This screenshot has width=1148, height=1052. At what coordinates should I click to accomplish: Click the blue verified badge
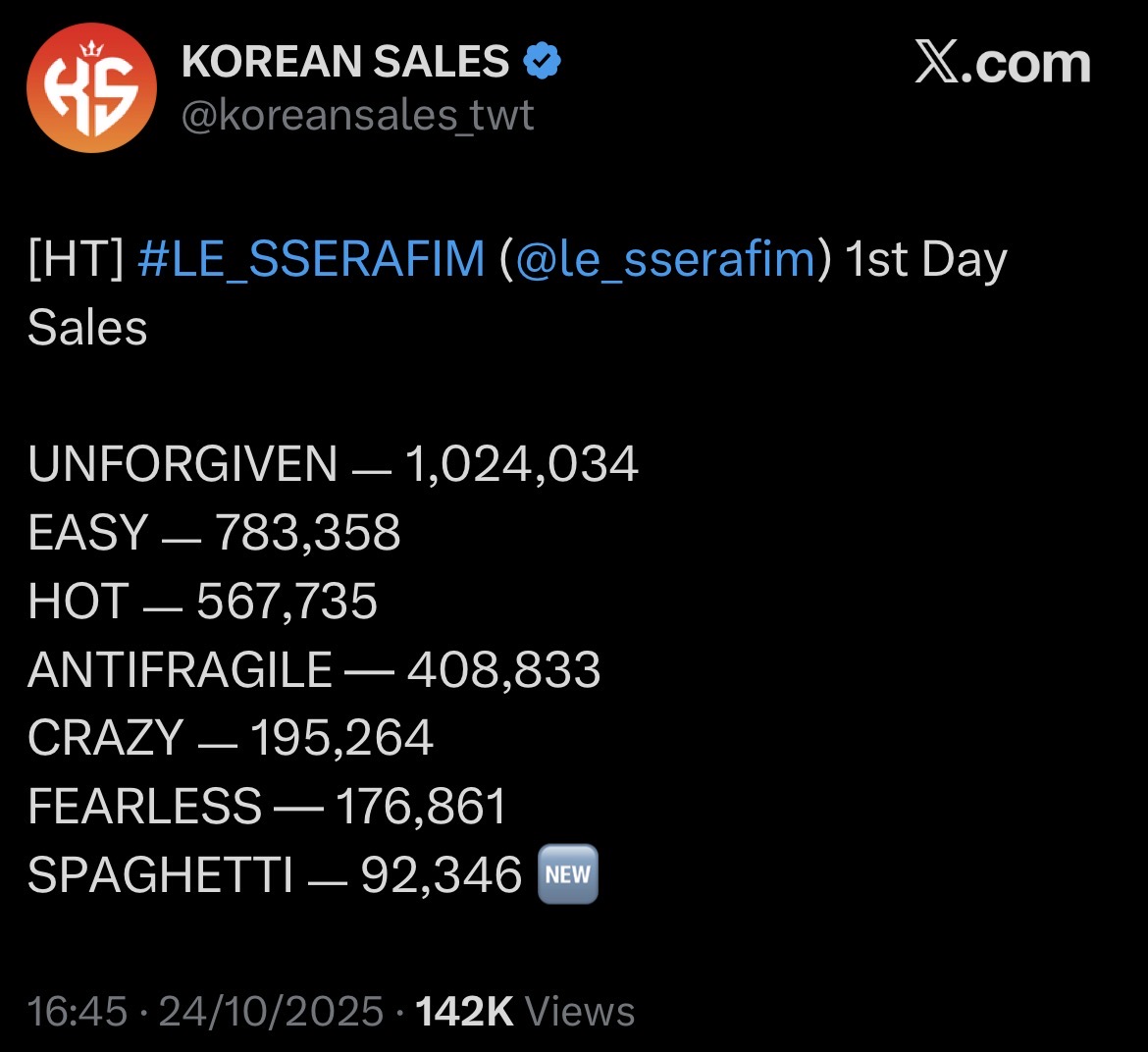tap(542, 62)
